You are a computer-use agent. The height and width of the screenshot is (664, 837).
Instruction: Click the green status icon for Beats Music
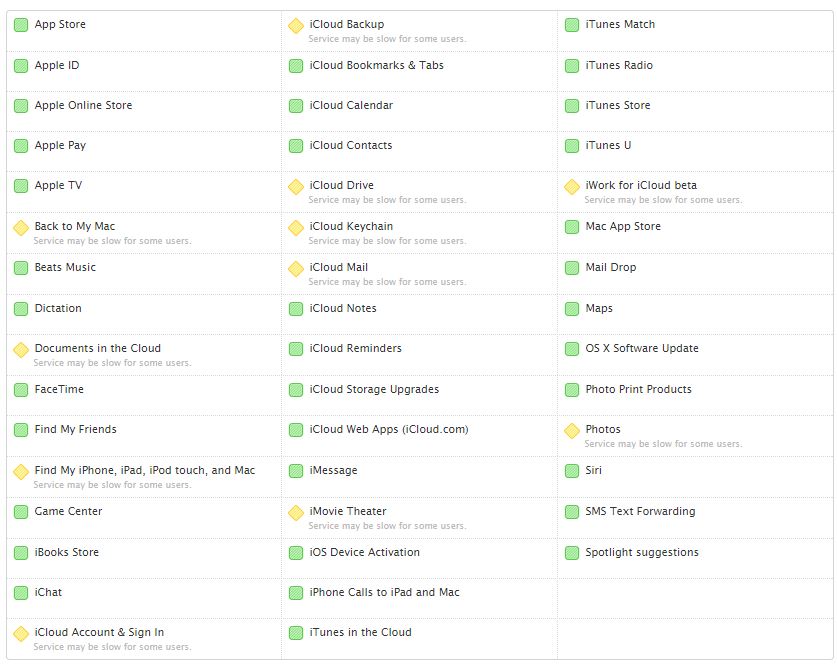point(21,267)
